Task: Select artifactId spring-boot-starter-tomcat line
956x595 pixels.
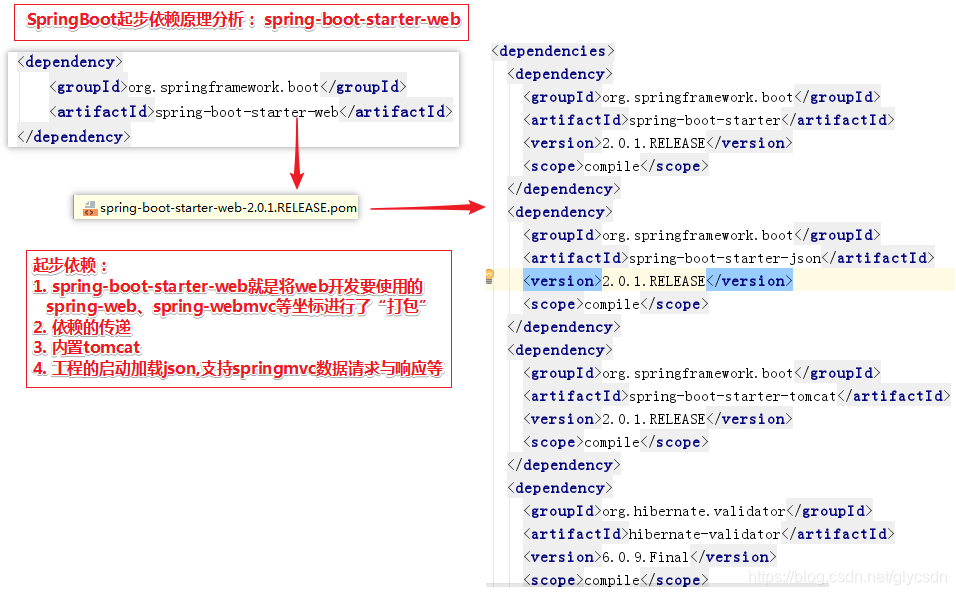Action: 737,396
